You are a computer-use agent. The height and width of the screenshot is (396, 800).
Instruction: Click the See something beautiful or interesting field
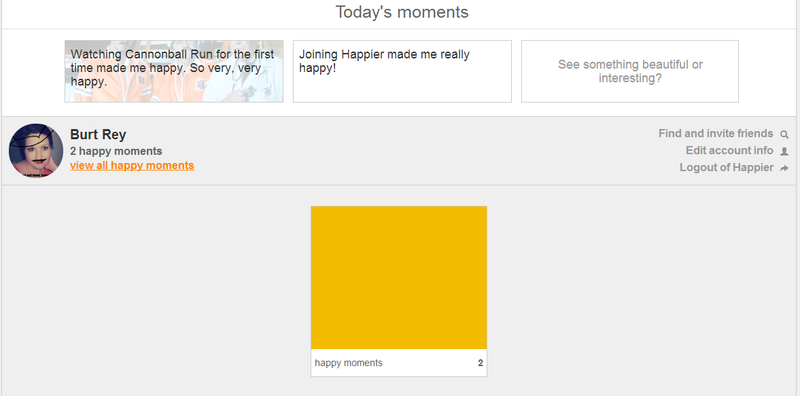[x=630, y=71]
